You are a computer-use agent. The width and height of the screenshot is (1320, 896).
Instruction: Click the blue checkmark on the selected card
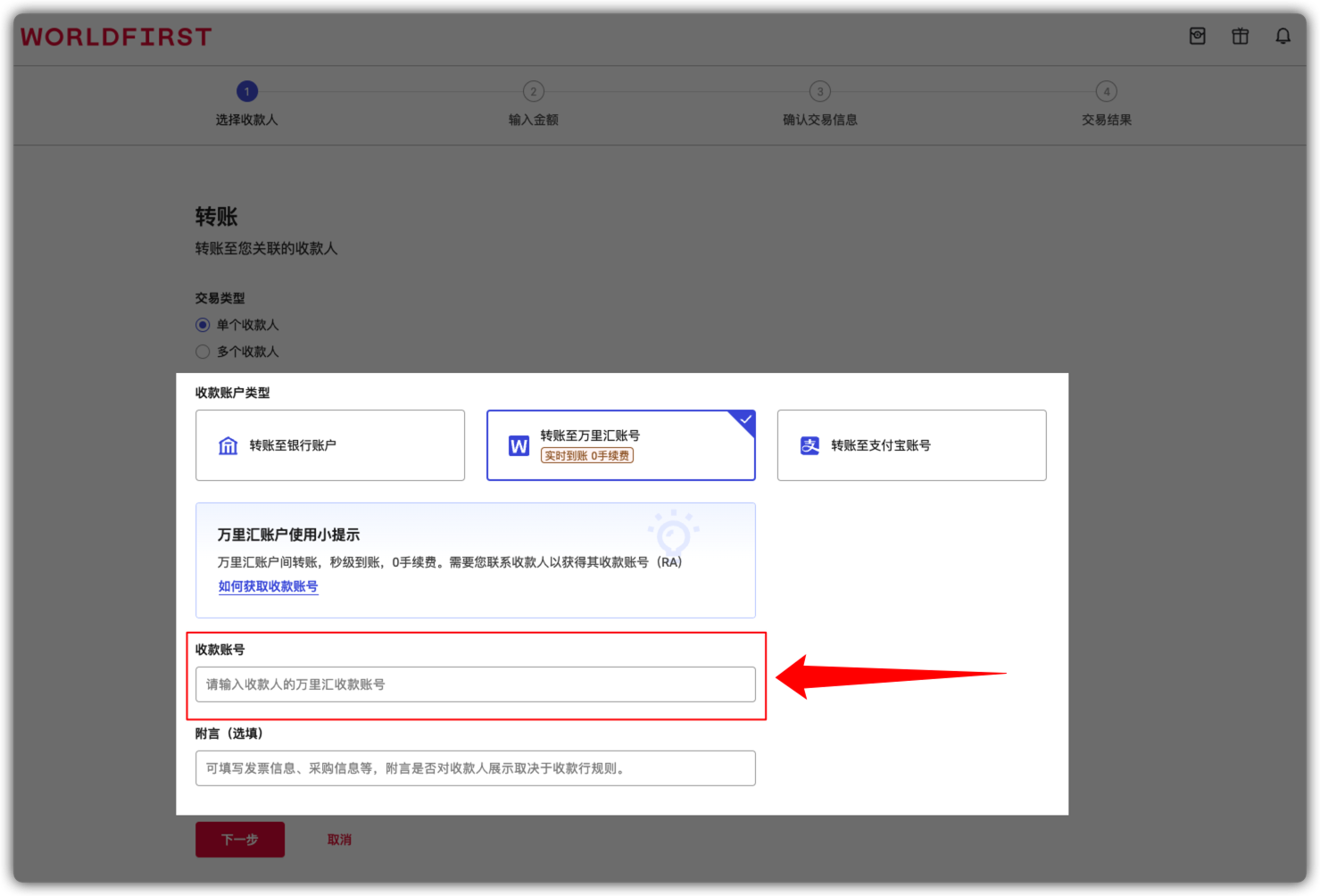click(x=744, y=419)
